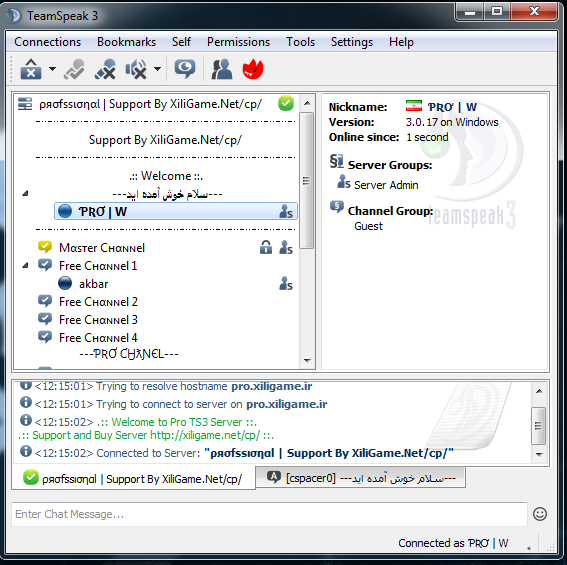Open the contacts list icon
The image size is (567, 565).
pos(222,69)
